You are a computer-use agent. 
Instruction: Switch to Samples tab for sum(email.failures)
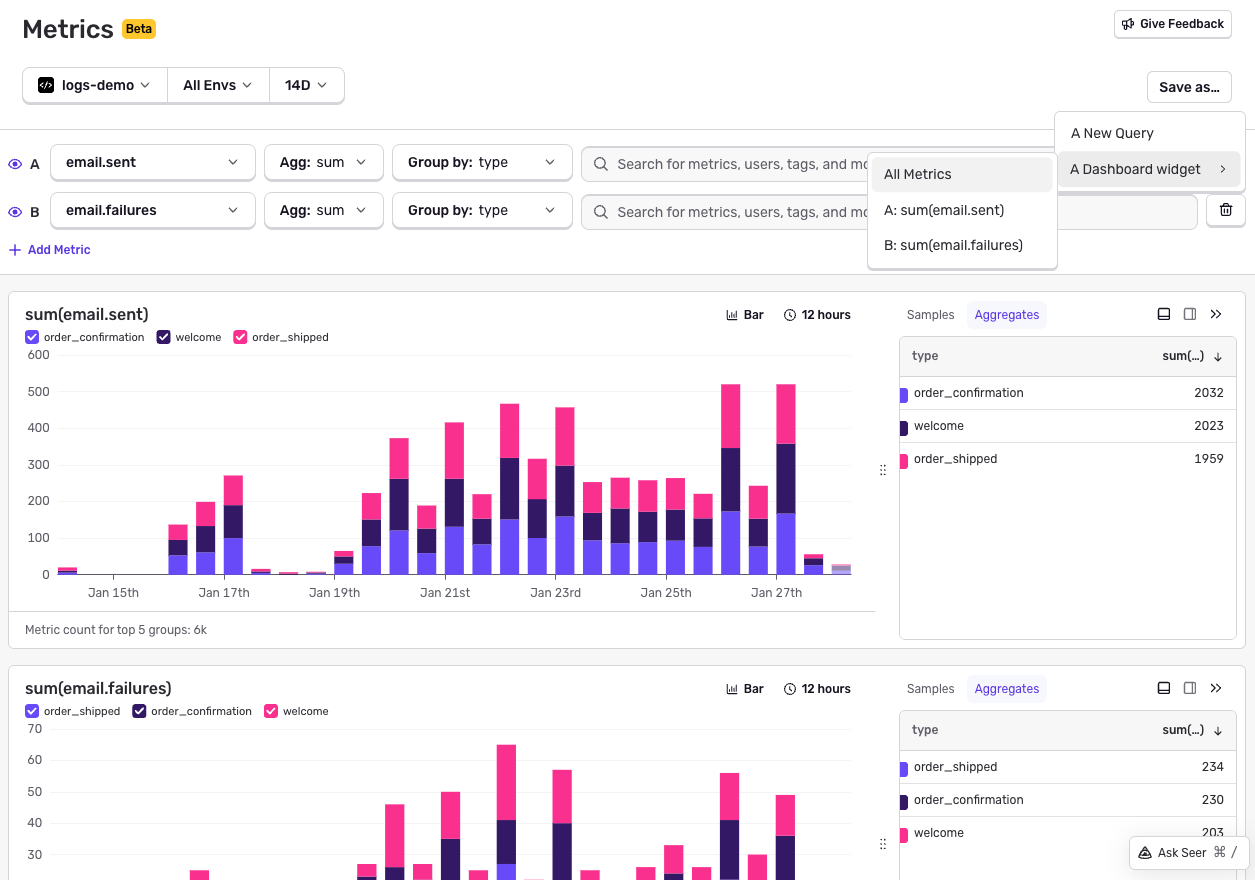[931, 689]
